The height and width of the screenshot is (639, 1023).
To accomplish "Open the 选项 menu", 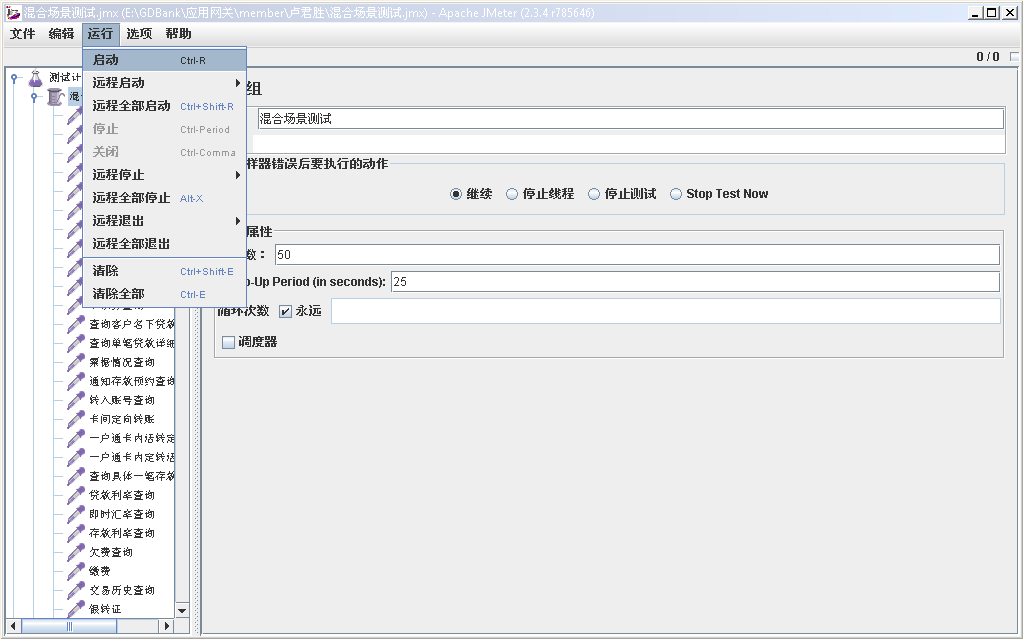I will 139,34.
